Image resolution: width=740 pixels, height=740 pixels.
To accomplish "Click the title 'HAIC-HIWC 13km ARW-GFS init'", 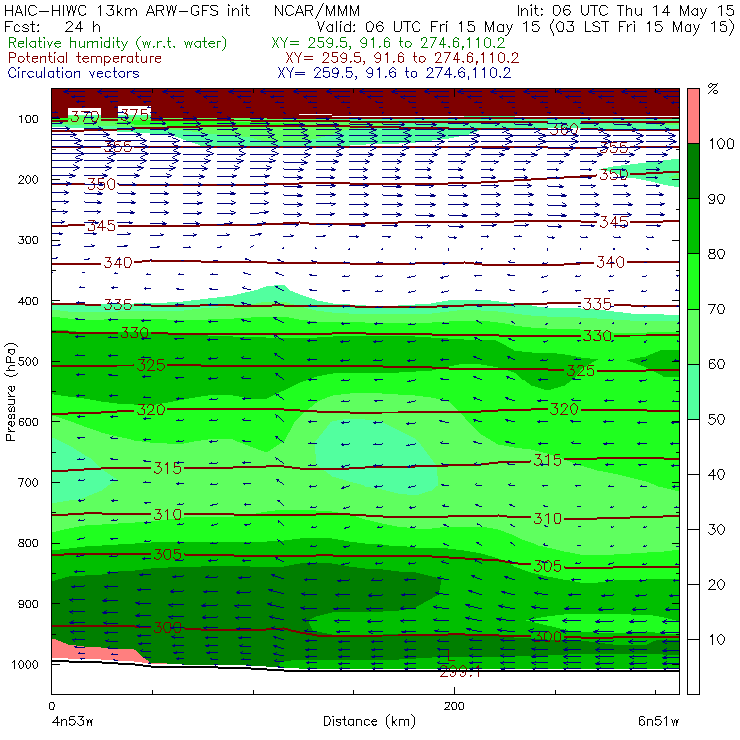I will 126,11.
